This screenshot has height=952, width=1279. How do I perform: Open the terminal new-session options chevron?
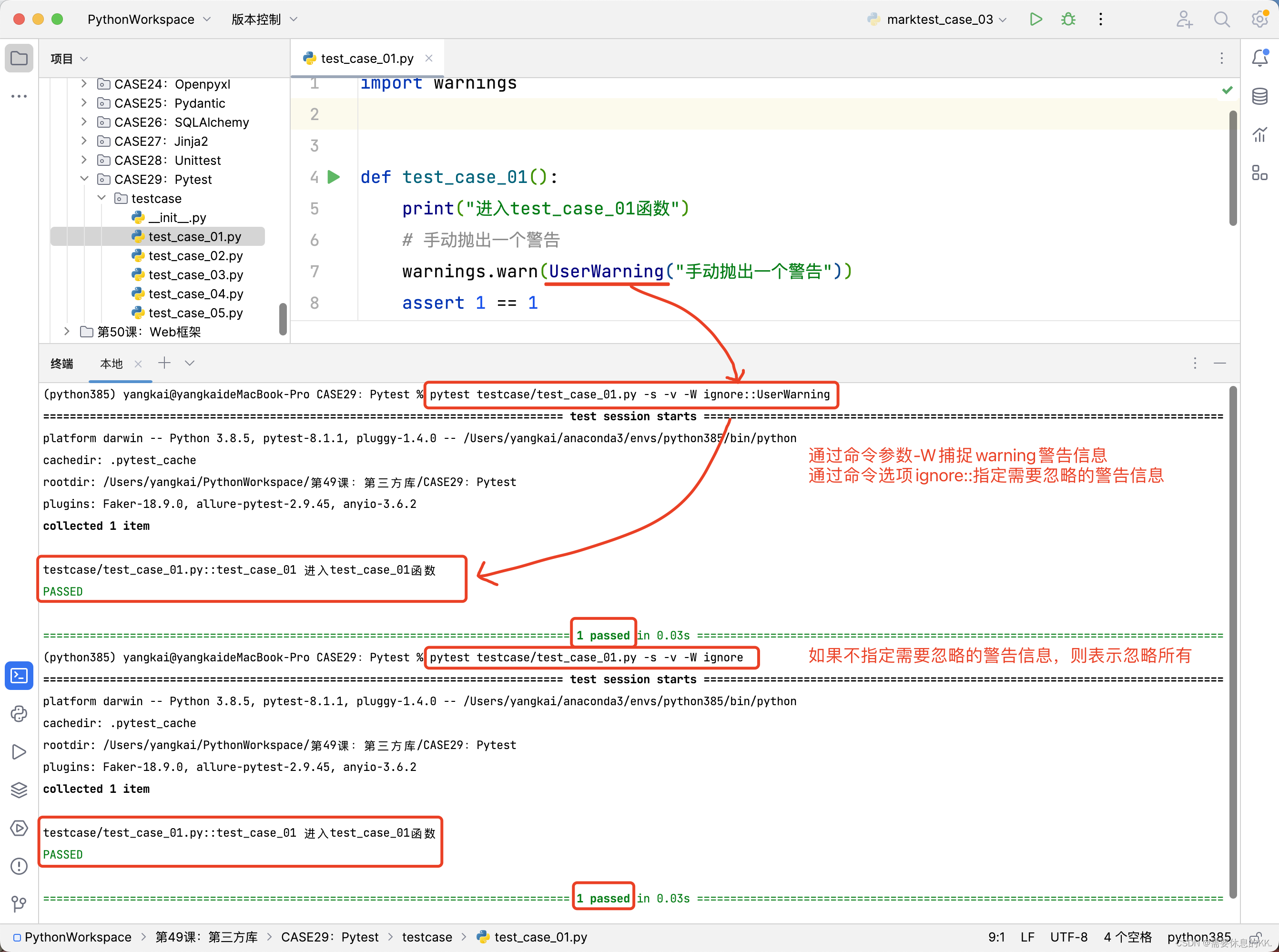(190, 363)
